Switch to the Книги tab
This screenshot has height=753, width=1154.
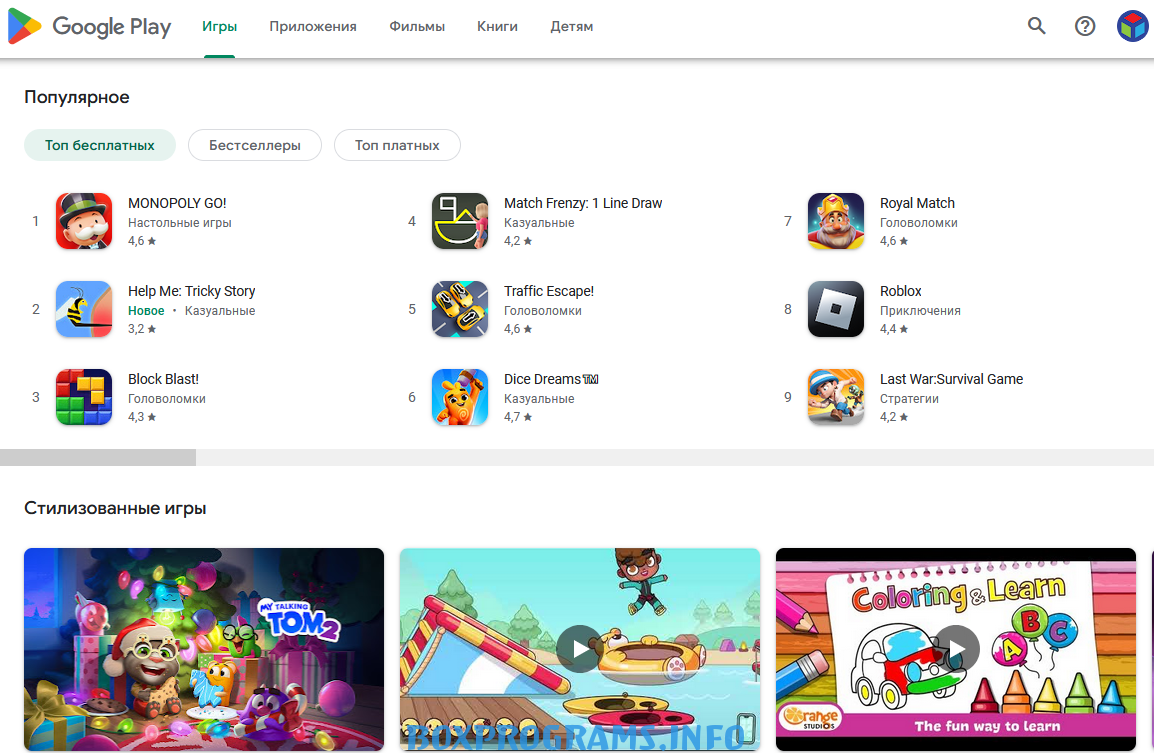click(x=497, y=26)
